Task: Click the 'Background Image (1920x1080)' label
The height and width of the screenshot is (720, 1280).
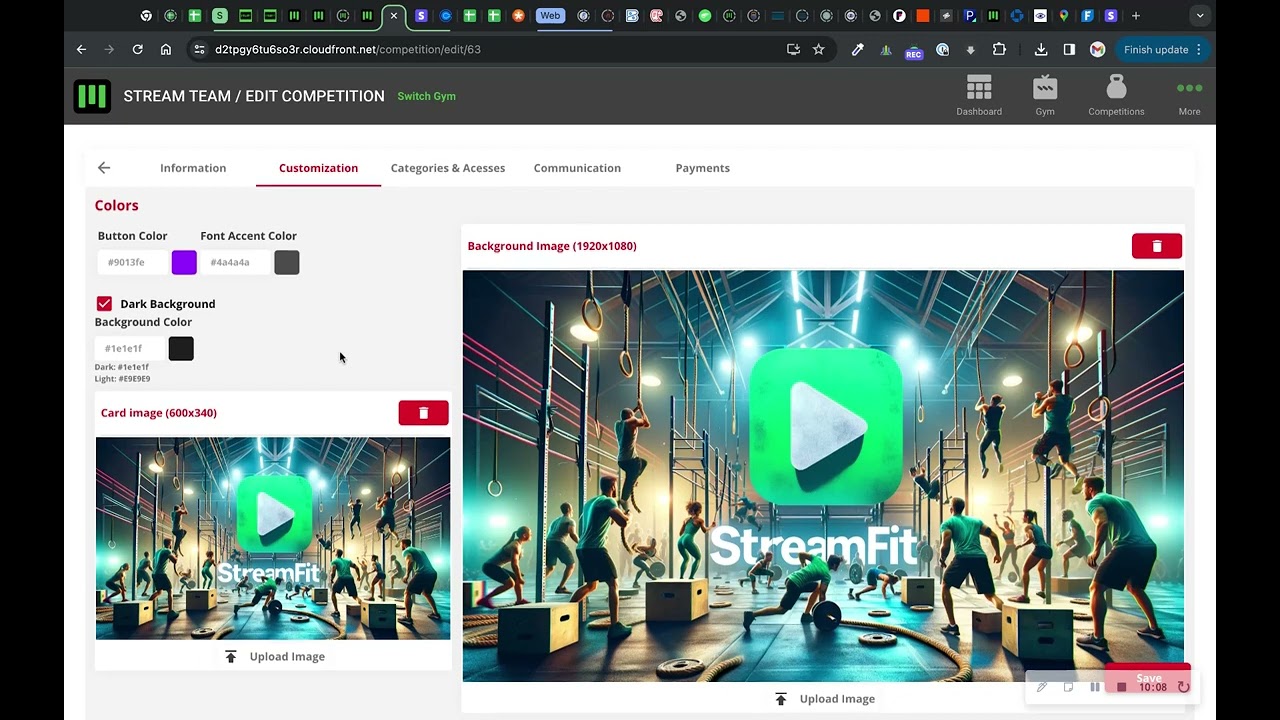Action: pyautogui.click(x=552, y=246)
